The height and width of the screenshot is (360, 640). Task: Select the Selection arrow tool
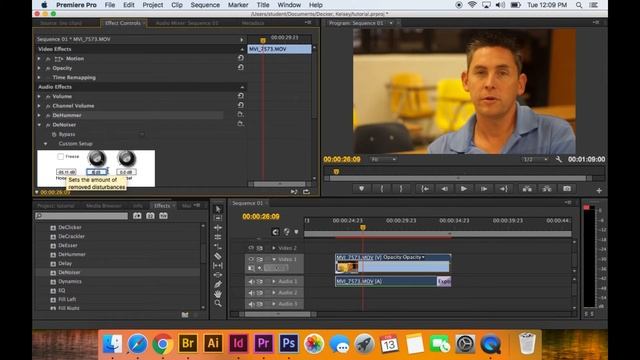coord(218,209)
